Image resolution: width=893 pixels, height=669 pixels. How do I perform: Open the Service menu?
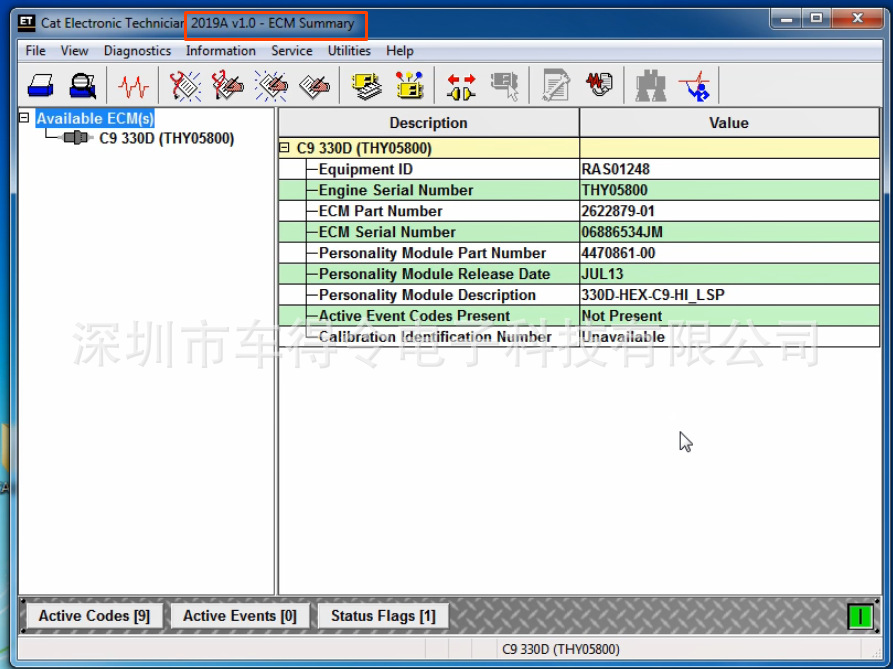pos(292,51)
